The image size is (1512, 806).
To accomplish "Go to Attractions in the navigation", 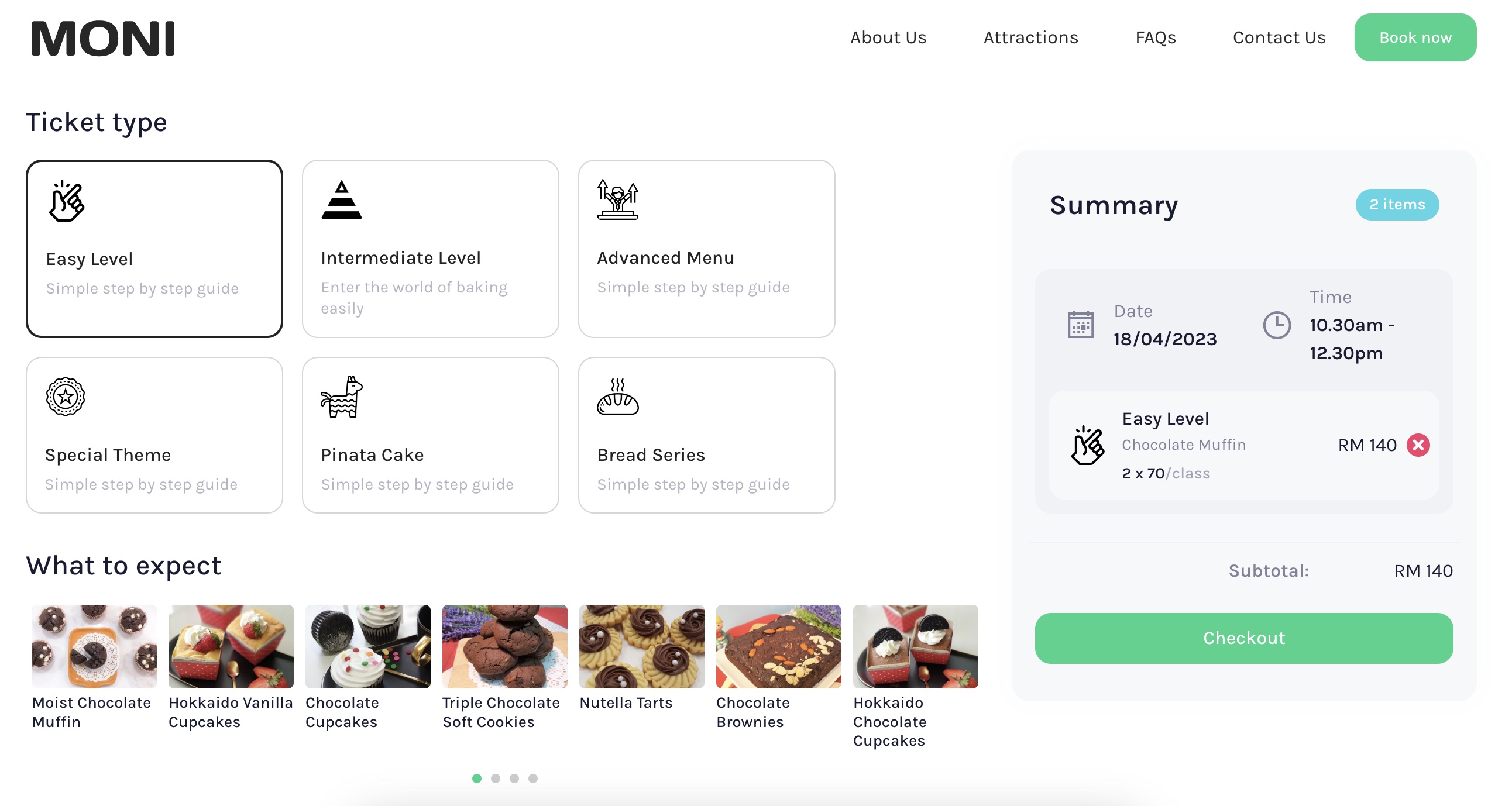I will 1030,37.
